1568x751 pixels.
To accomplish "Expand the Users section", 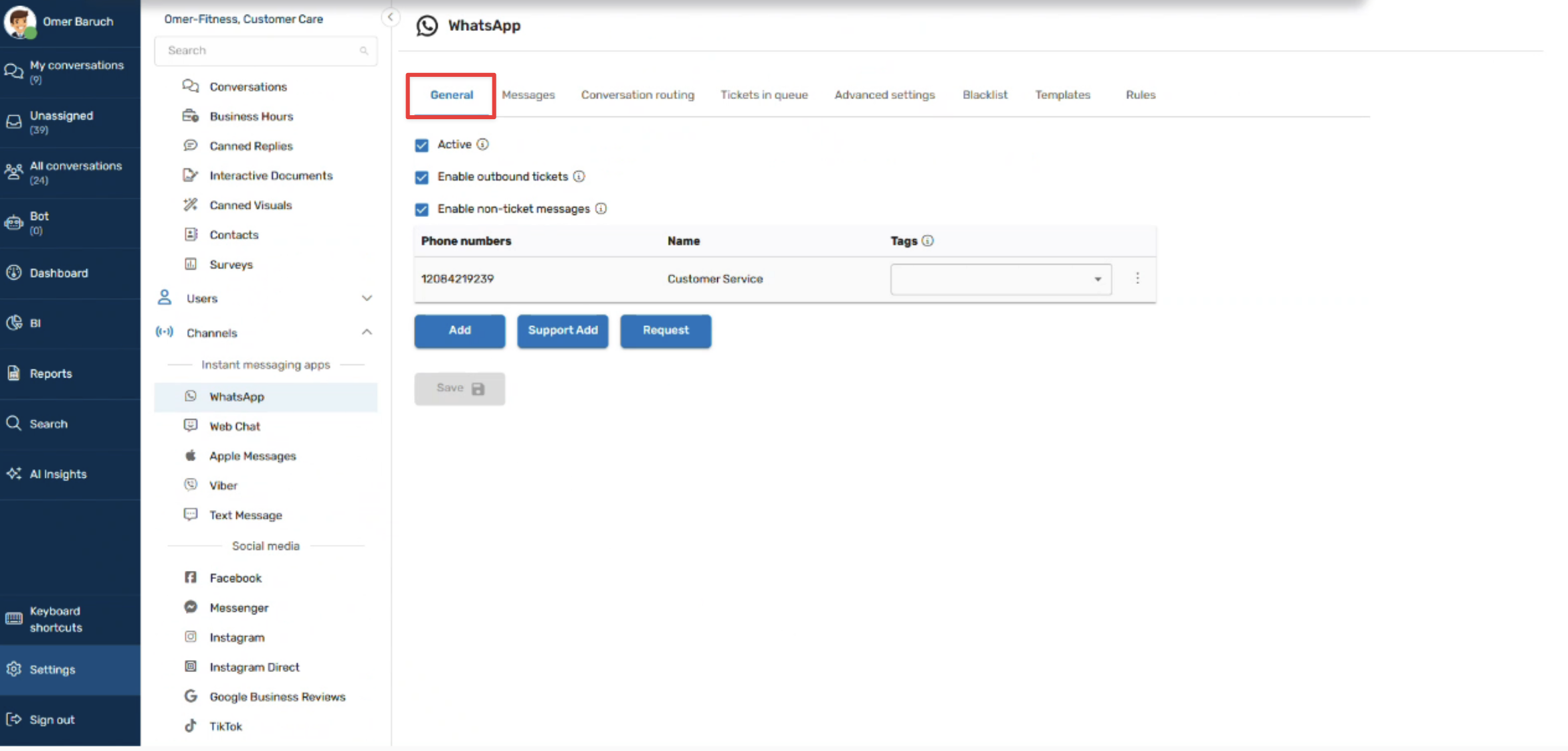I will [367, 299].
